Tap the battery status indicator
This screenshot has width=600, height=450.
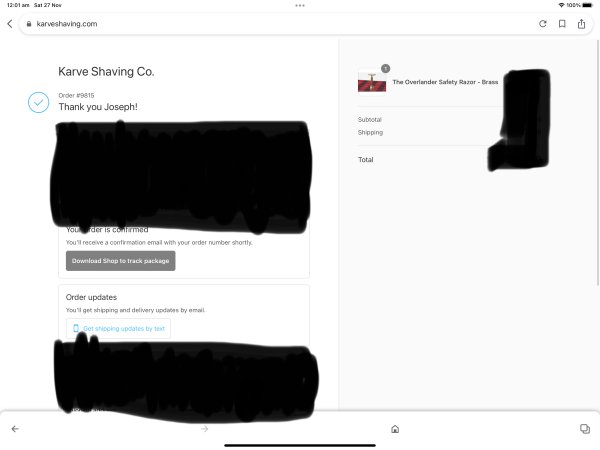coord(587,5)
